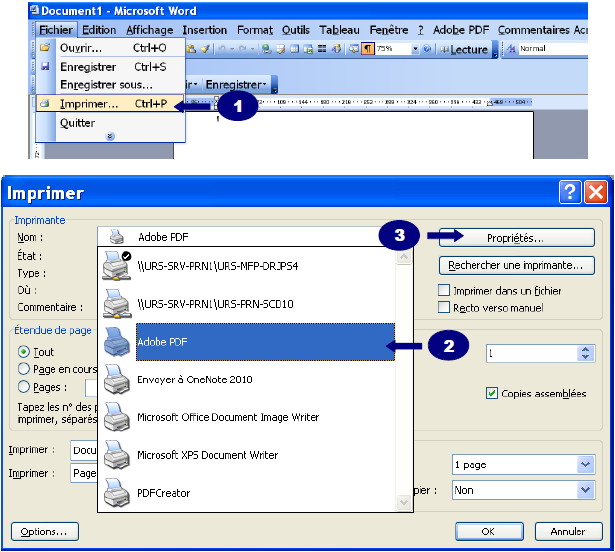Click the Tables and Borders toolbar icon

281,49
